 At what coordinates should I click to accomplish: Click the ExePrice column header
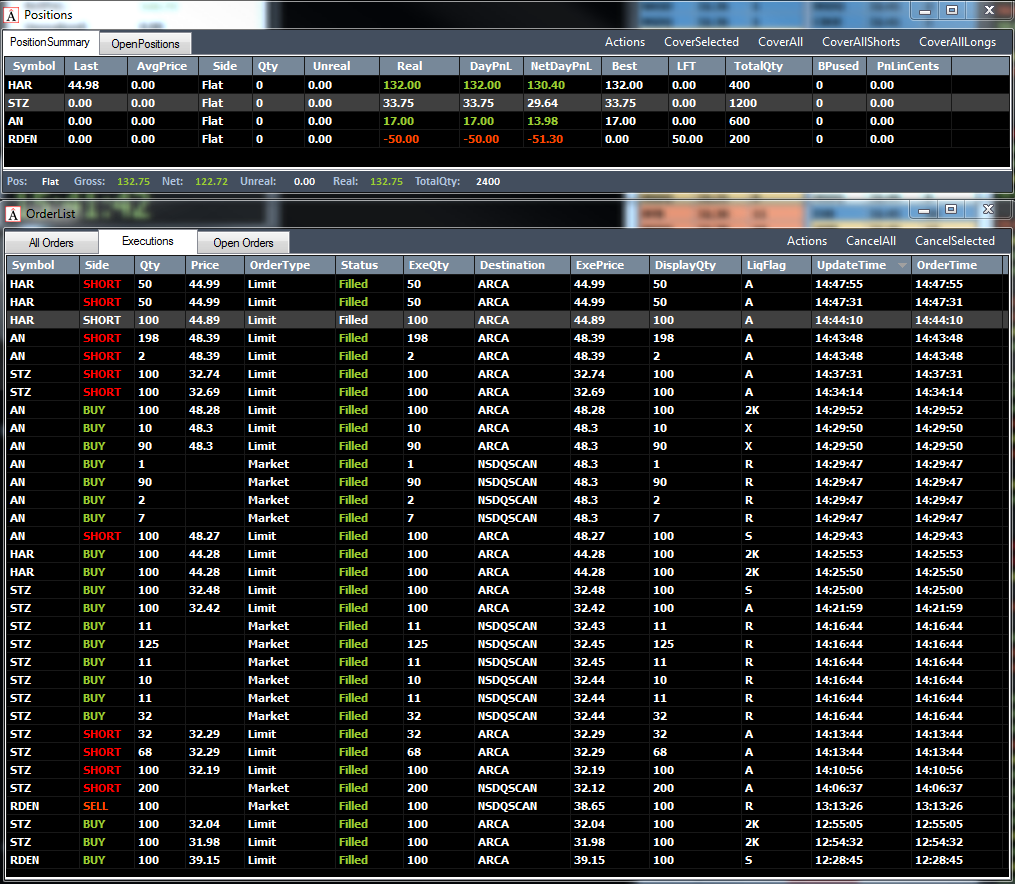click(x=610, y=265)
